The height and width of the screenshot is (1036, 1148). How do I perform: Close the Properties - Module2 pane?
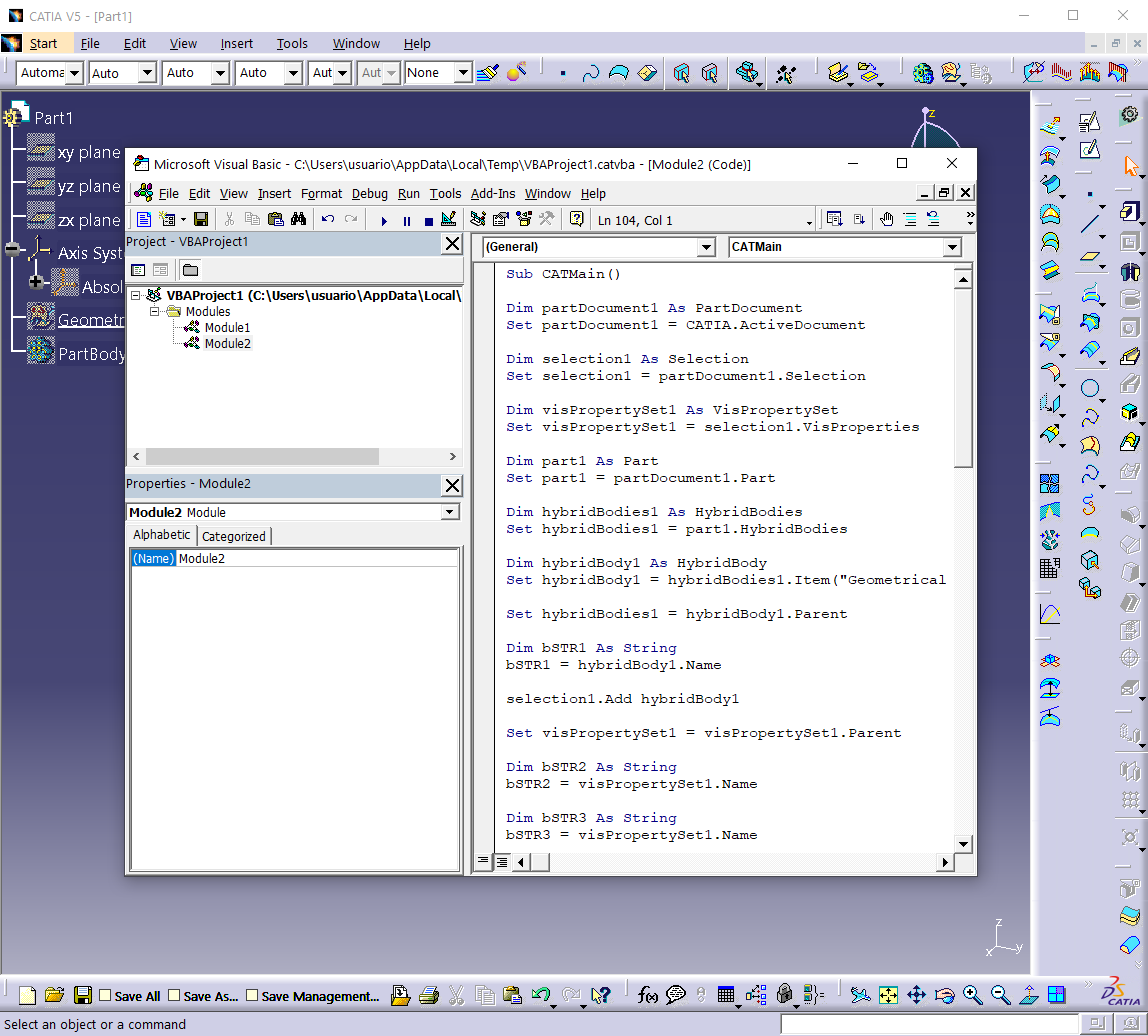[x=452, y=485]
